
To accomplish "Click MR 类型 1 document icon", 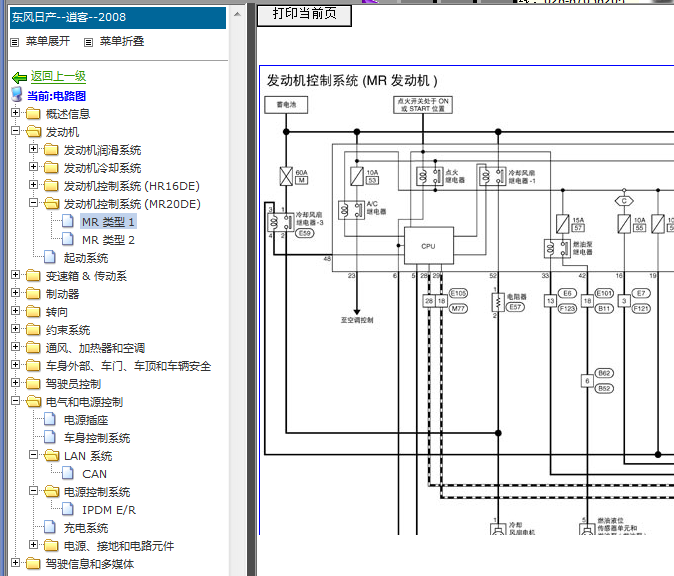I will [67, 221].
